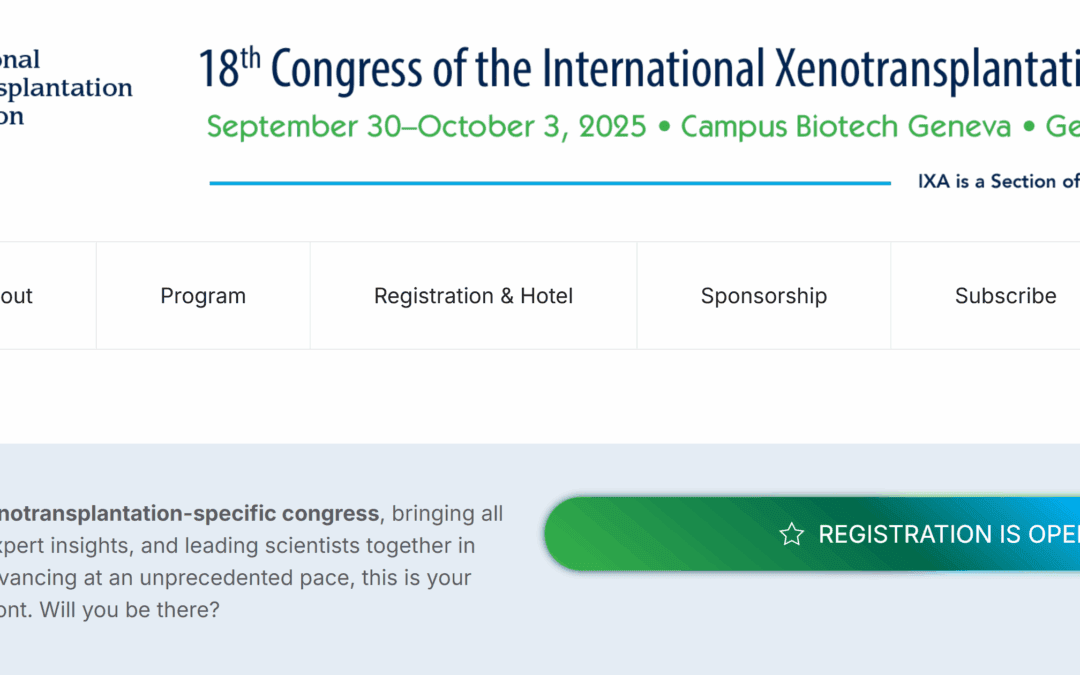Open the Program menu item
1080x675 pixels.
coord(203,295)
